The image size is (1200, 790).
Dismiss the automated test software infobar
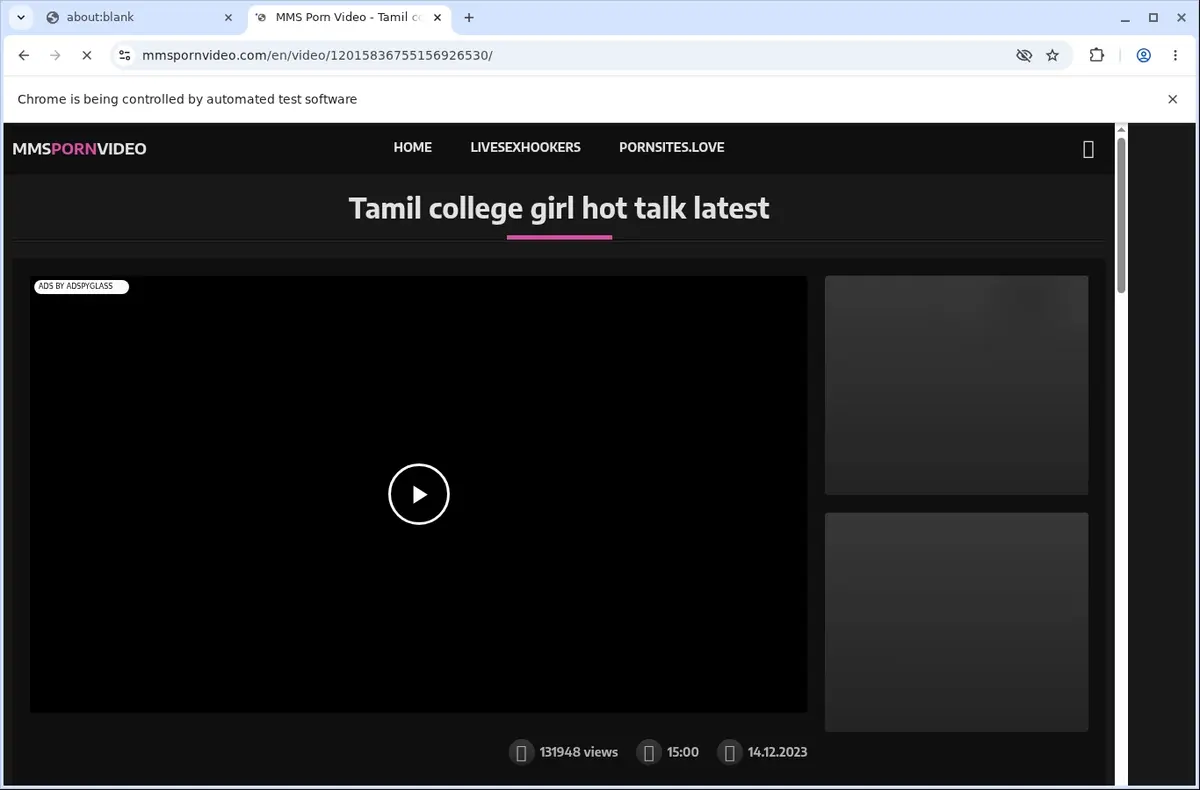tap(1173, 99)
